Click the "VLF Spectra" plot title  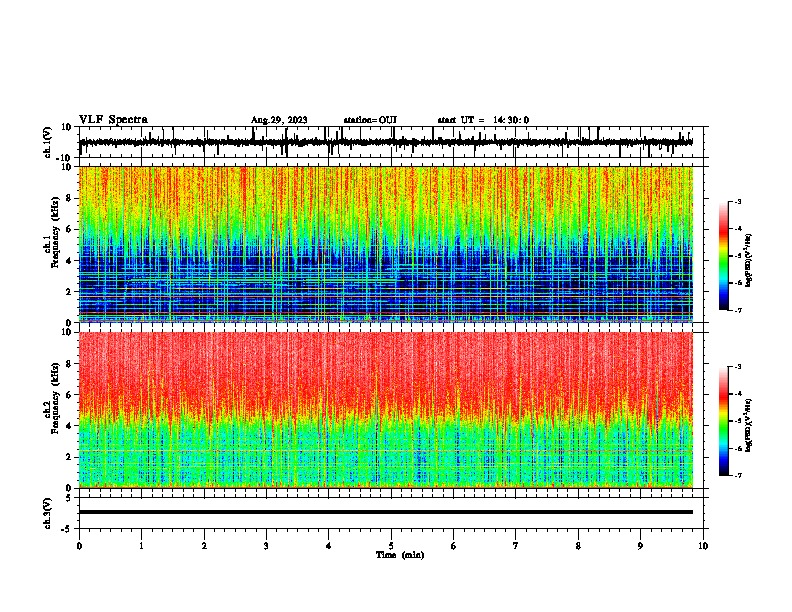[x=113, y=120]
